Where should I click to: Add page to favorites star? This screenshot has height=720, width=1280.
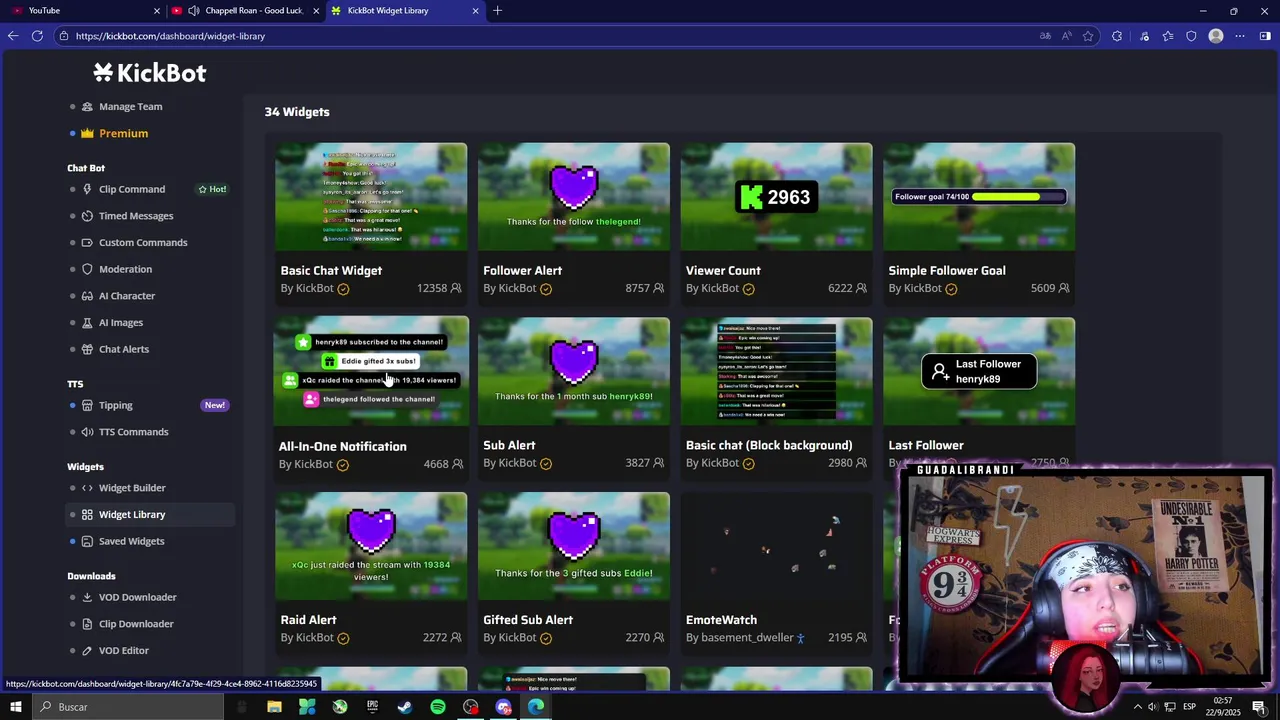pyautogui.click(x=1088, y=36)
